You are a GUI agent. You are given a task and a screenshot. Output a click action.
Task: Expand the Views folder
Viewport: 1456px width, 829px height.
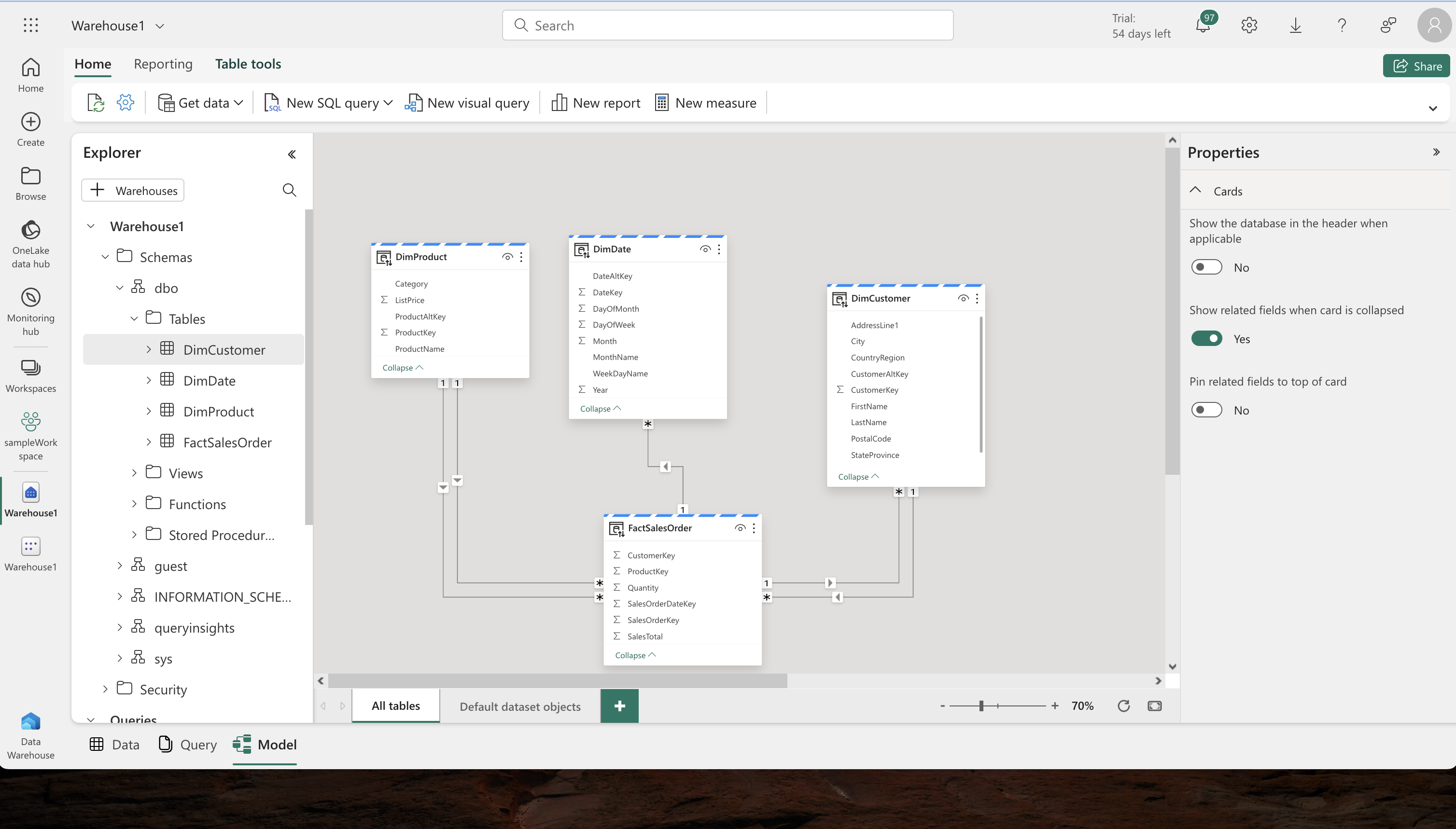(x=134, y=472)
